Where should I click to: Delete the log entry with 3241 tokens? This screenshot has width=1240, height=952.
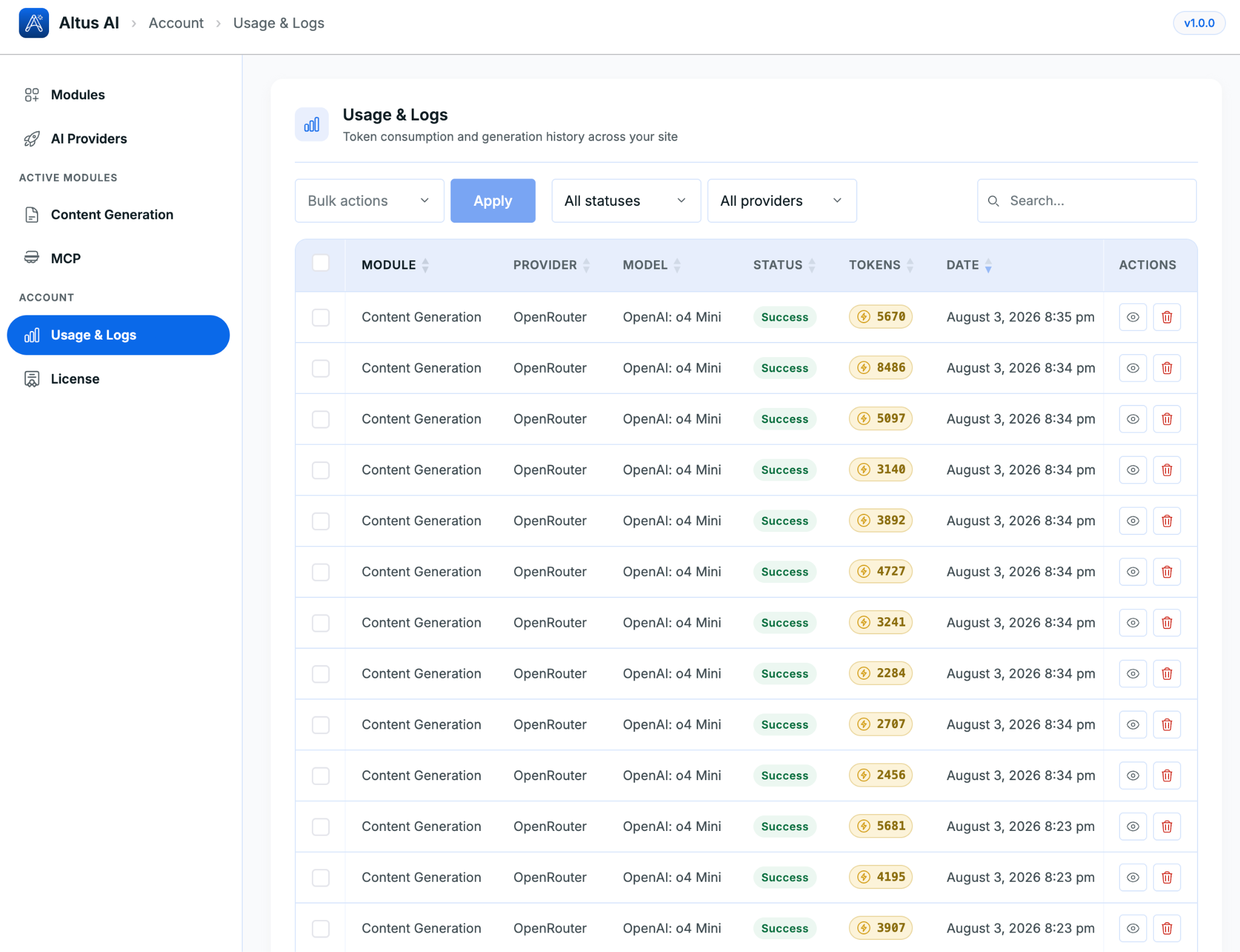(x=1167, y=623)
